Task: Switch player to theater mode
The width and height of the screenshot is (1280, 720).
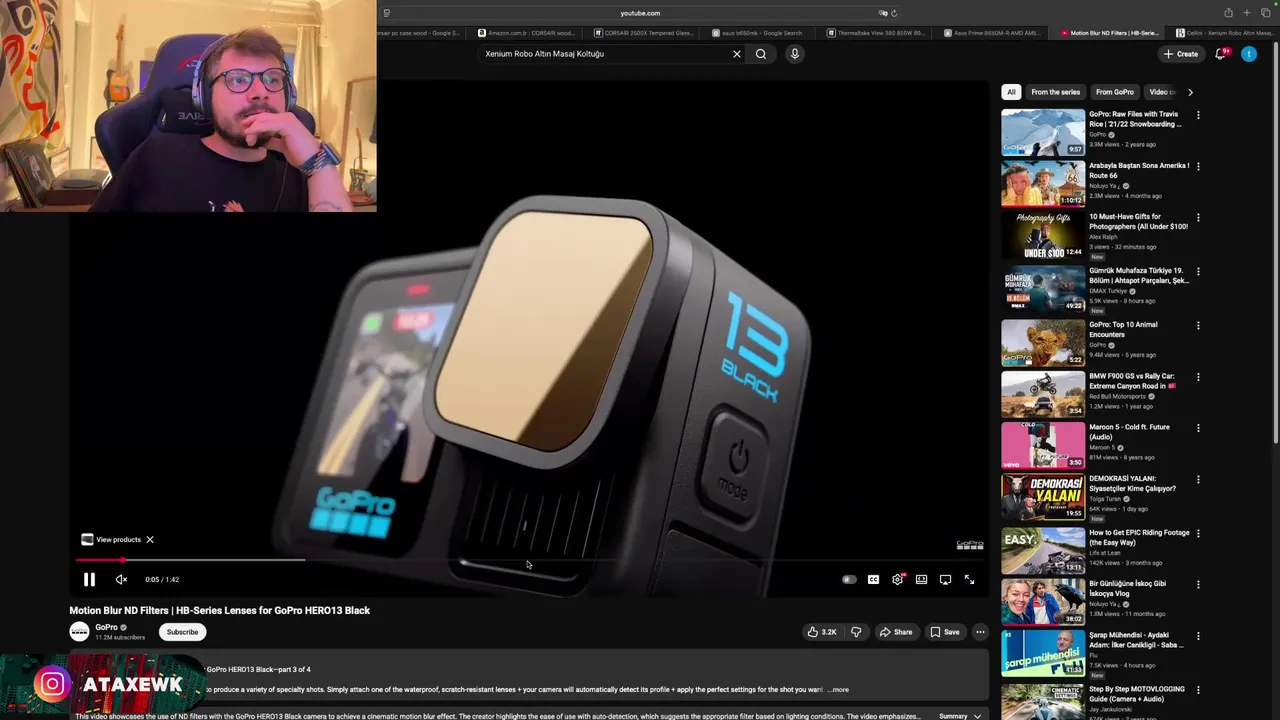Action: (x=921, y=579)
